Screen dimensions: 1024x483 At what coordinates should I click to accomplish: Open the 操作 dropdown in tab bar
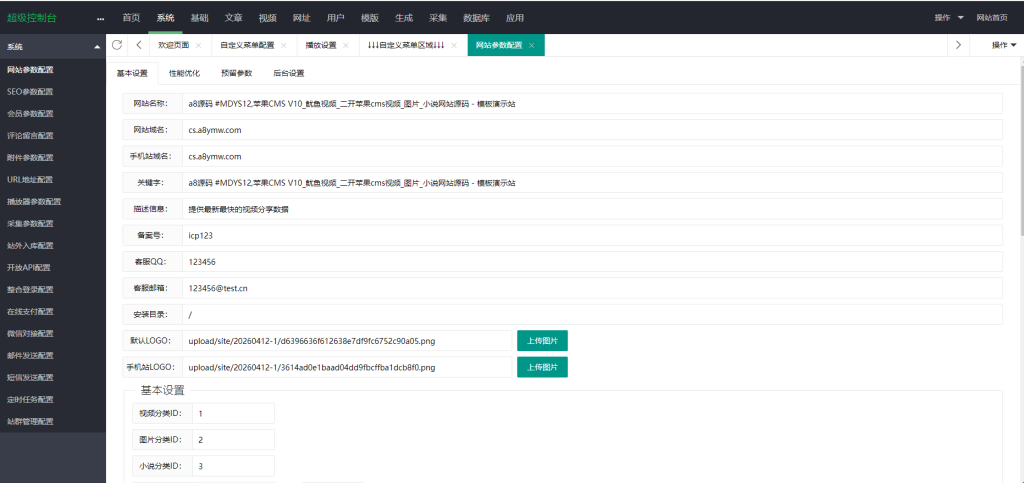[x=1003, y=46]
